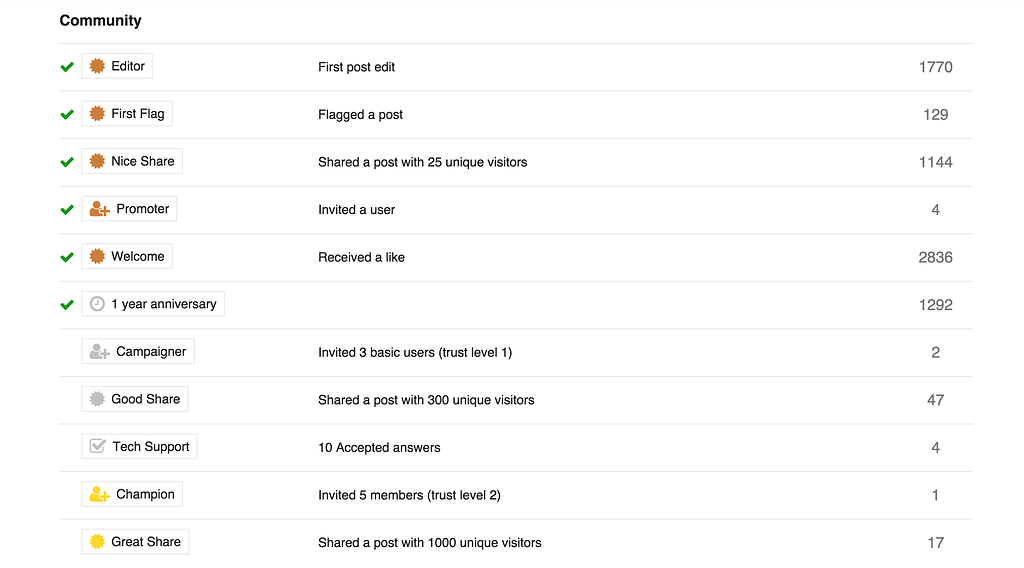The height and width of the screenshot is (568, 1024).
Task: Click the bronze Editor badge icon
Action: 97,66
